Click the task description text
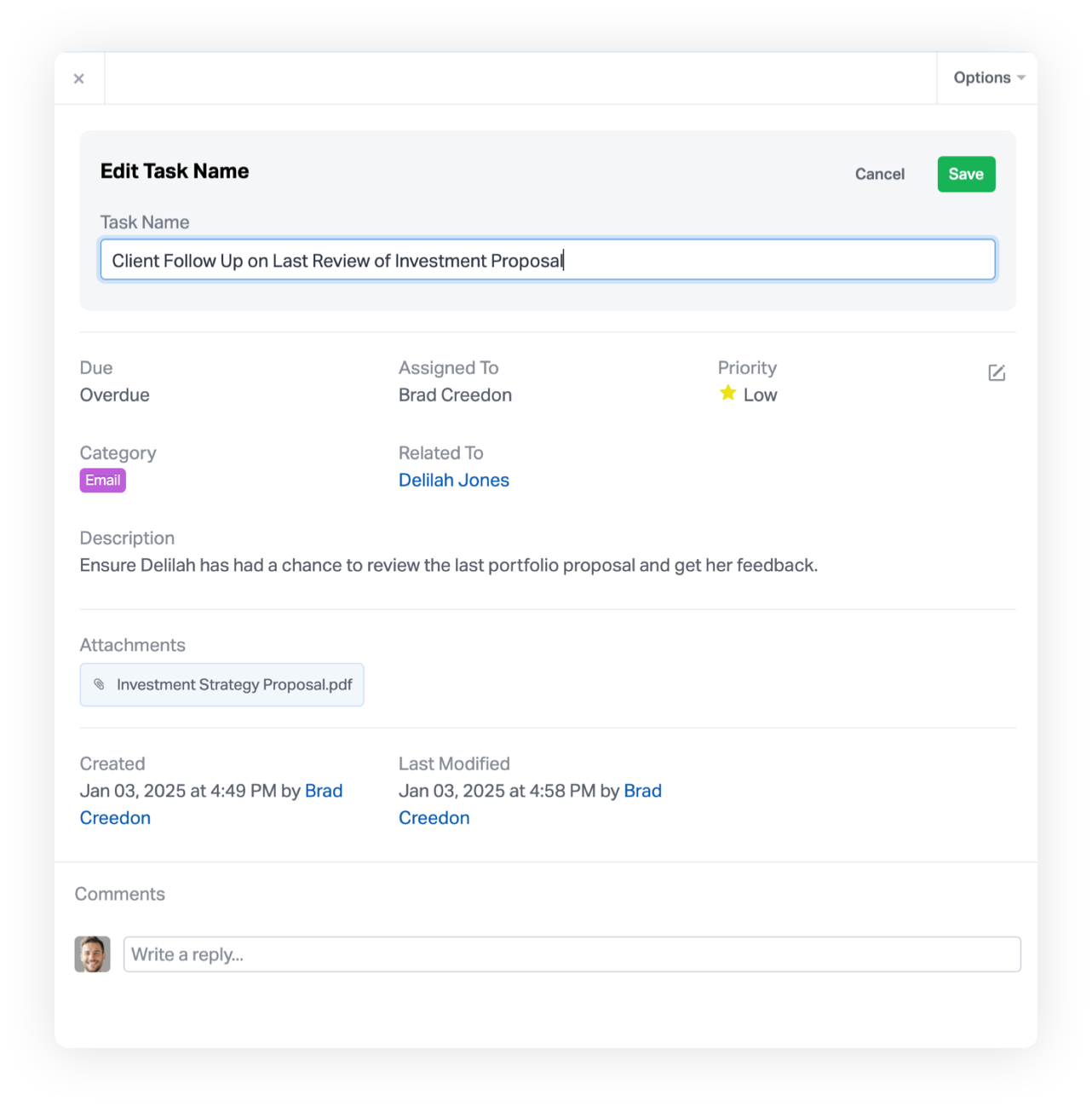This screenshot has height=1106, width=1092. (449, 565)
